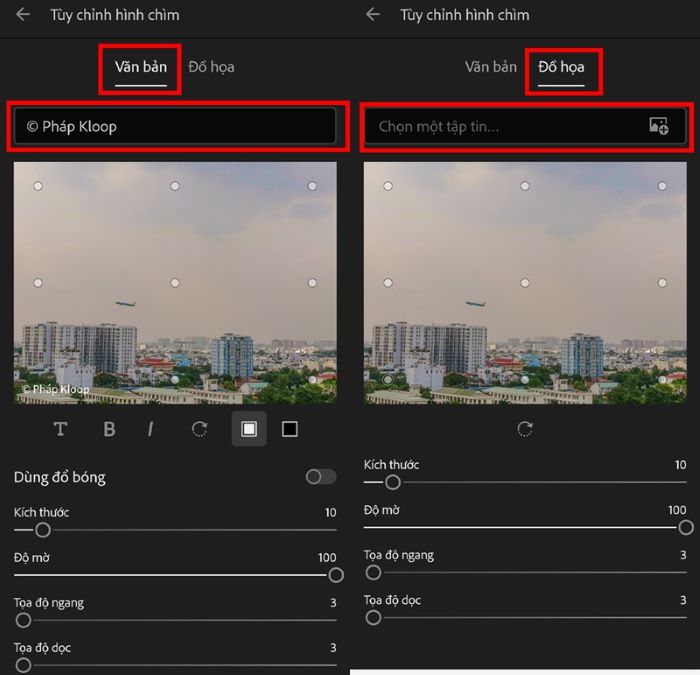Switch to Đồ họa tab on left screen
This screenshot has width=700, height=675.
click(x=211, y=67)
